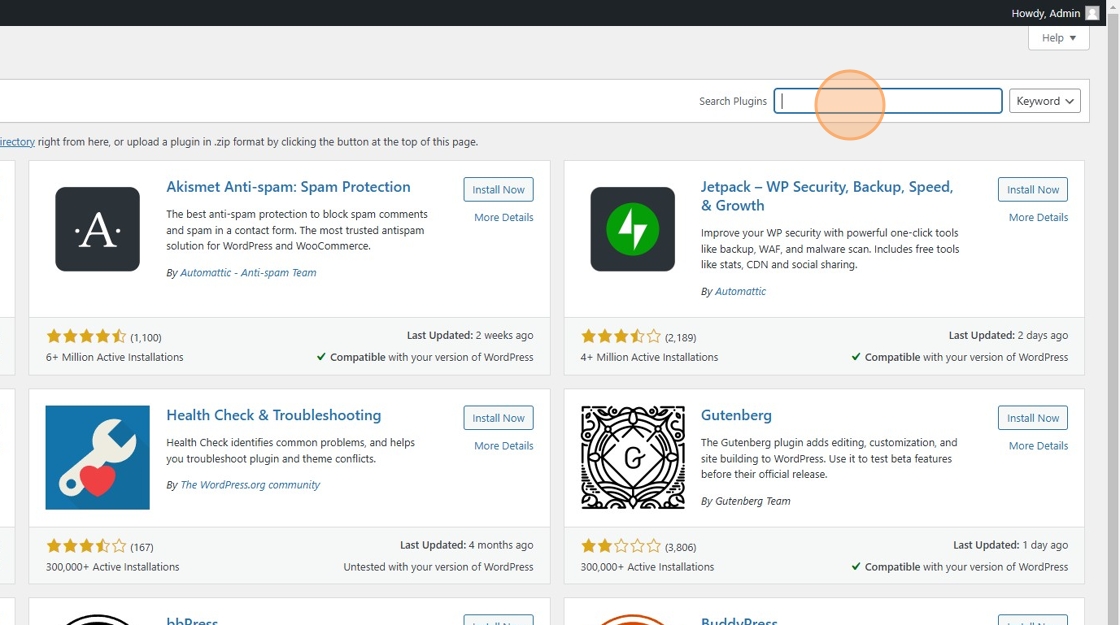Click the Health Check wrench icon

pos(97,457)
